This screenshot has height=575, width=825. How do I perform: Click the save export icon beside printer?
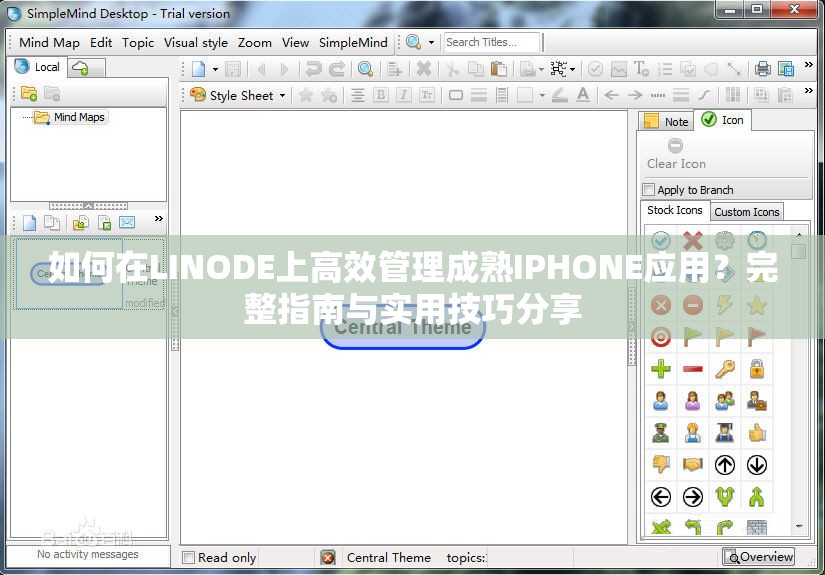click(786, 69)
